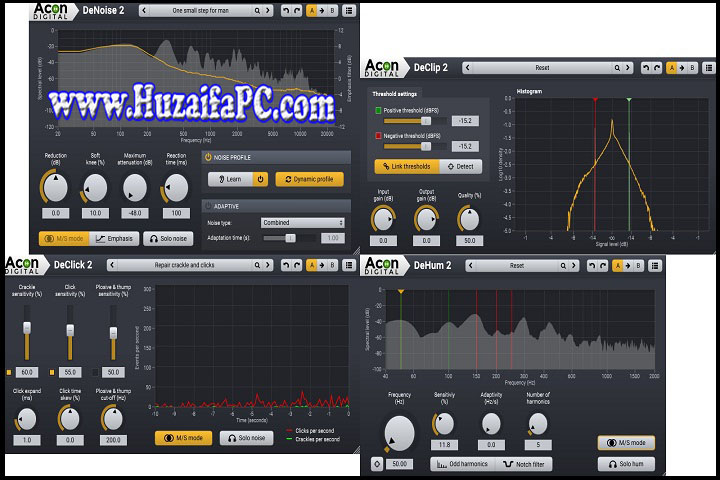
Task: Click the Quality value field 50.0
Action: (x=469, y=240)
